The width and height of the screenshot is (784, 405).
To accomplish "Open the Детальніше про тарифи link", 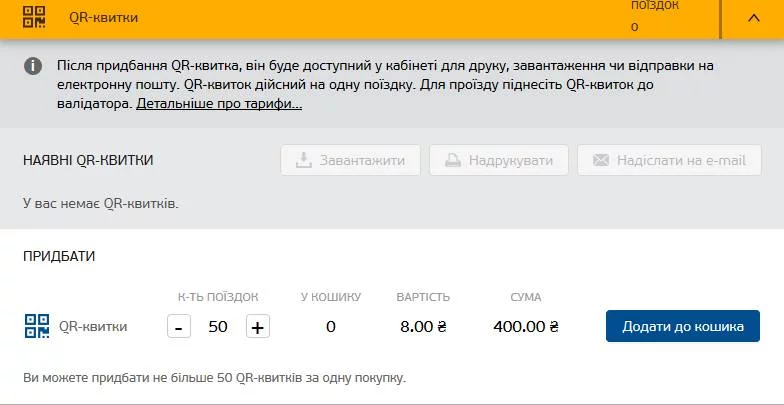I will tap(219, 104).
